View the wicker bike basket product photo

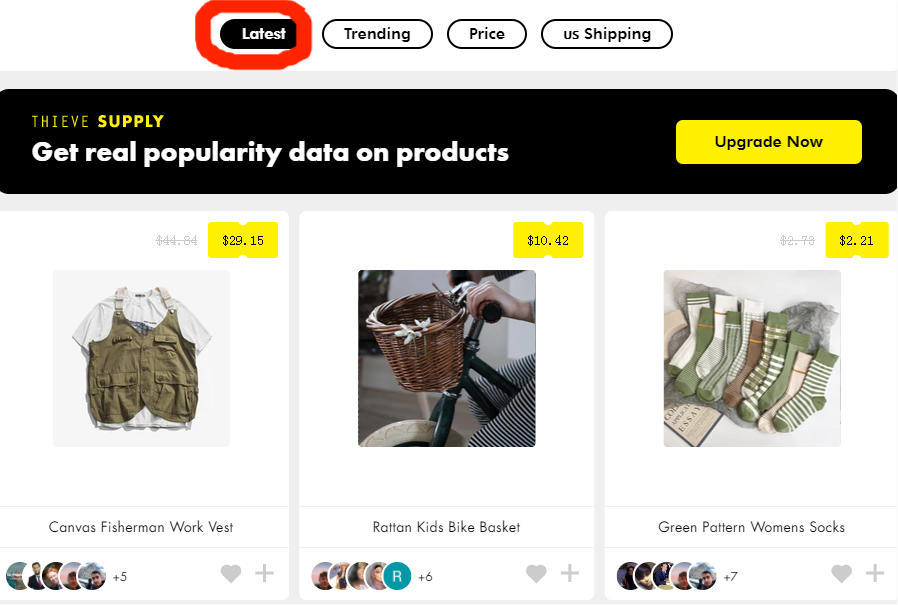point(447,359)
